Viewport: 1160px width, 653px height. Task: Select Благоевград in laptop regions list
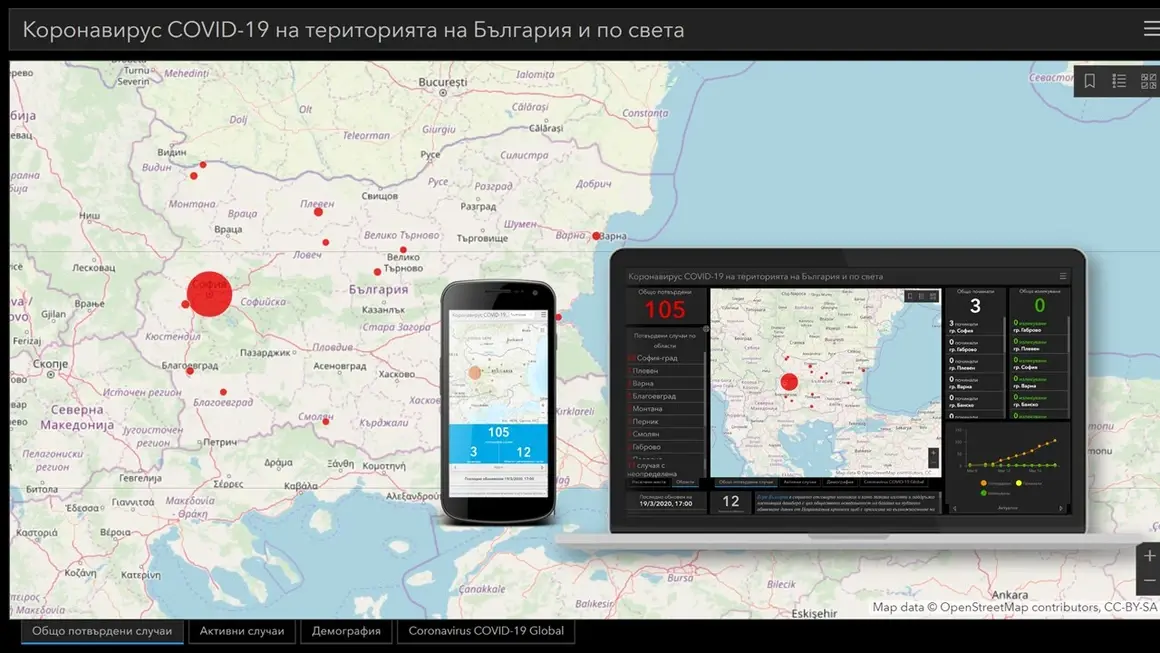tap(665, 396)
